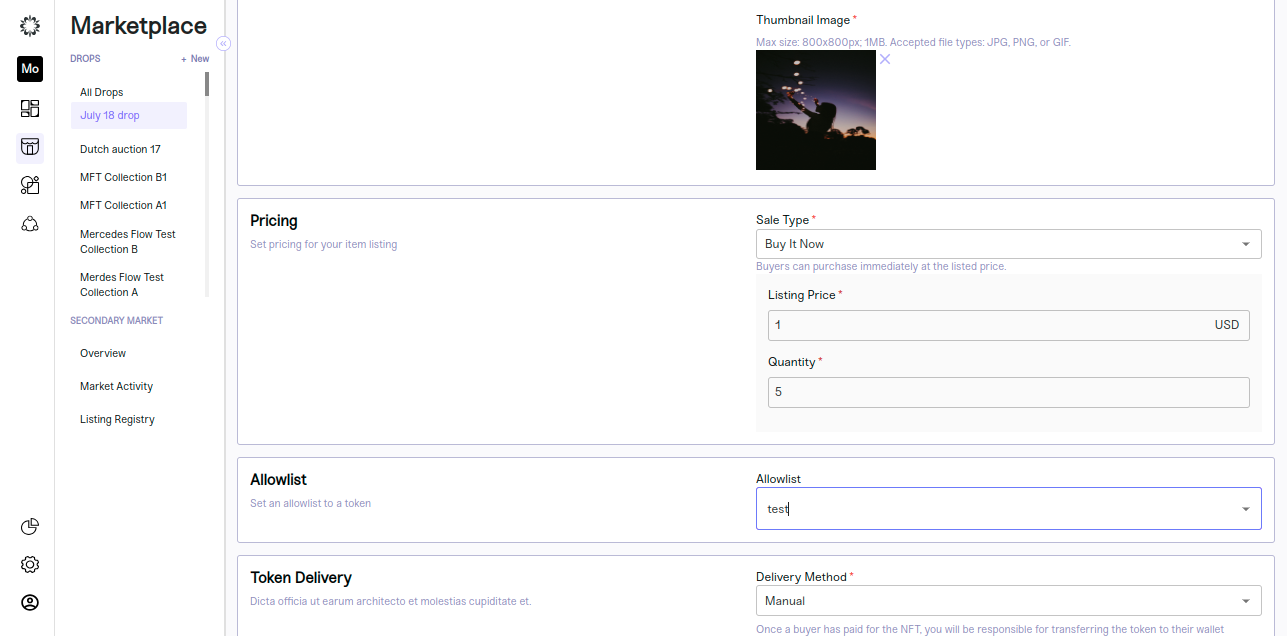The width and height of the screenshot is (1287, 636).
Task: Expand the Allowlist dropdown arrow
Action: [1246, 509]
